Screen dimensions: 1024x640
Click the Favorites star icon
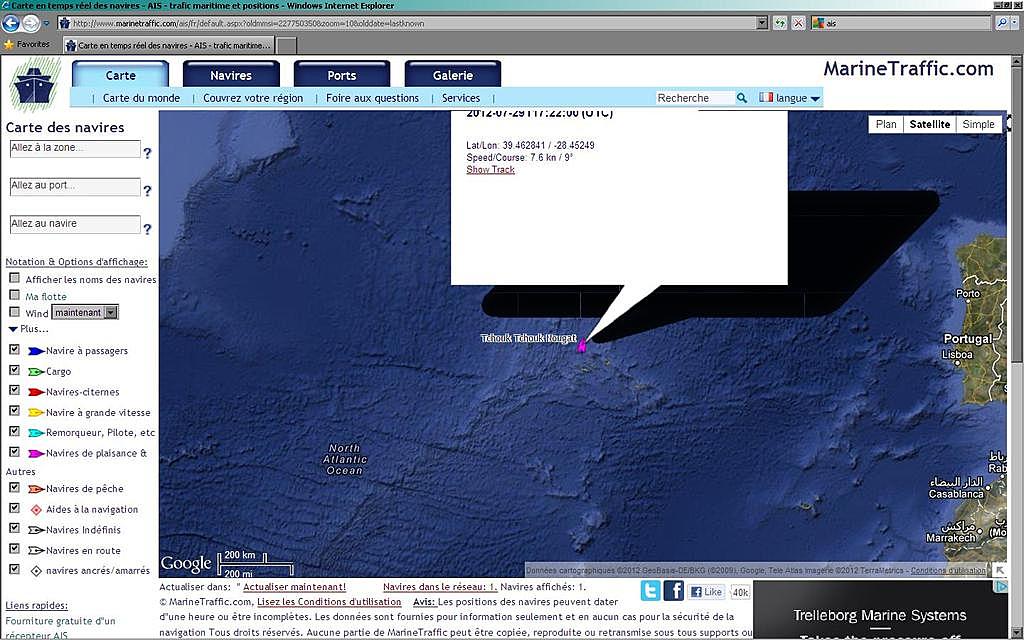(x=8, y=44)
